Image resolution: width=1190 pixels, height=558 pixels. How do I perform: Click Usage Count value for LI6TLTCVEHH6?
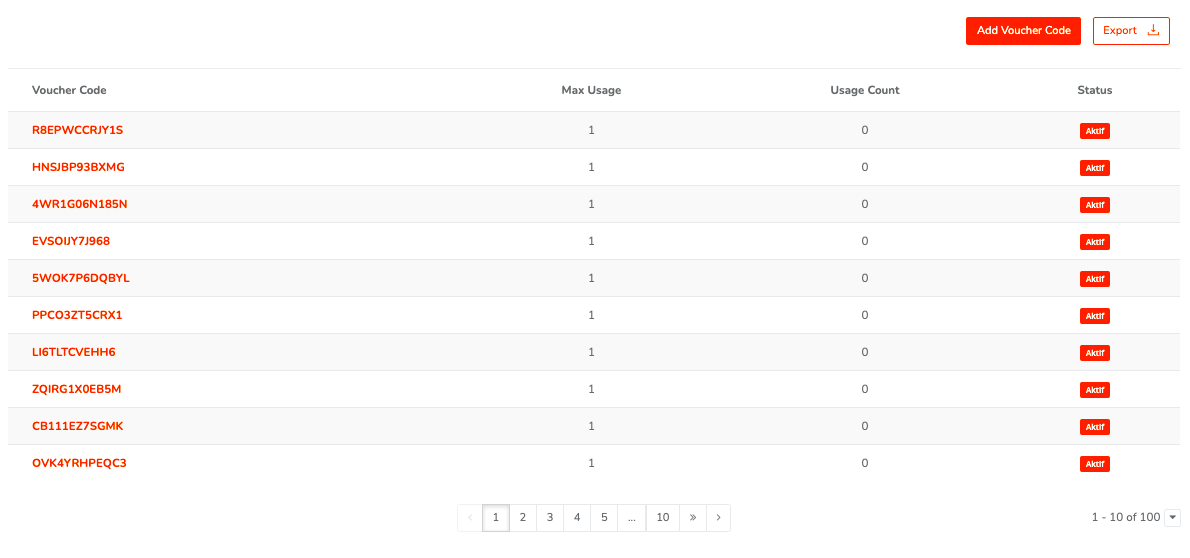[x=864, y=352]
